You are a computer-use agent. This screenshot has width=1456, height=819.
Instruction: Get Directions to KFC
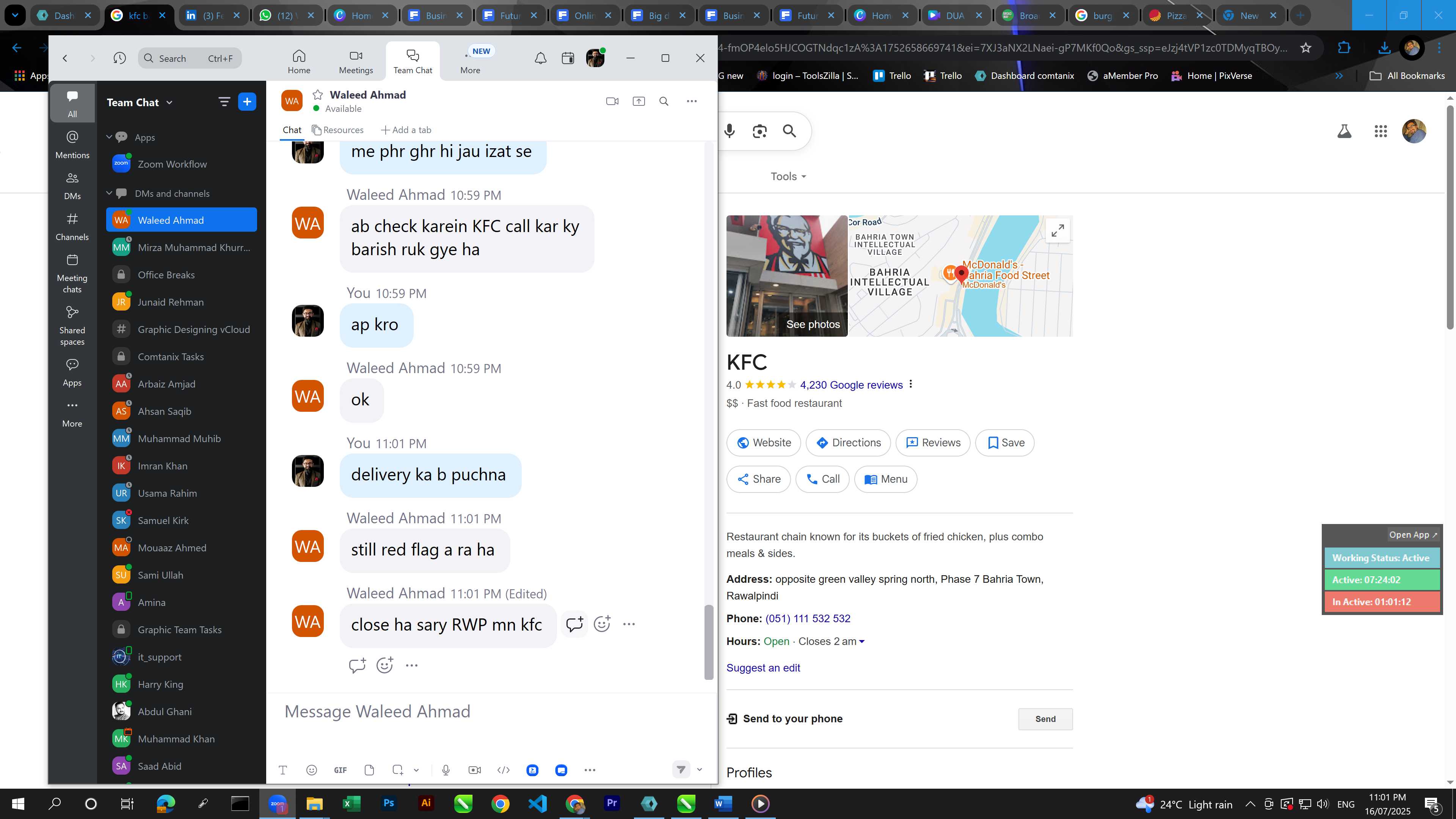pyautogui.click(x=848, y=442)
